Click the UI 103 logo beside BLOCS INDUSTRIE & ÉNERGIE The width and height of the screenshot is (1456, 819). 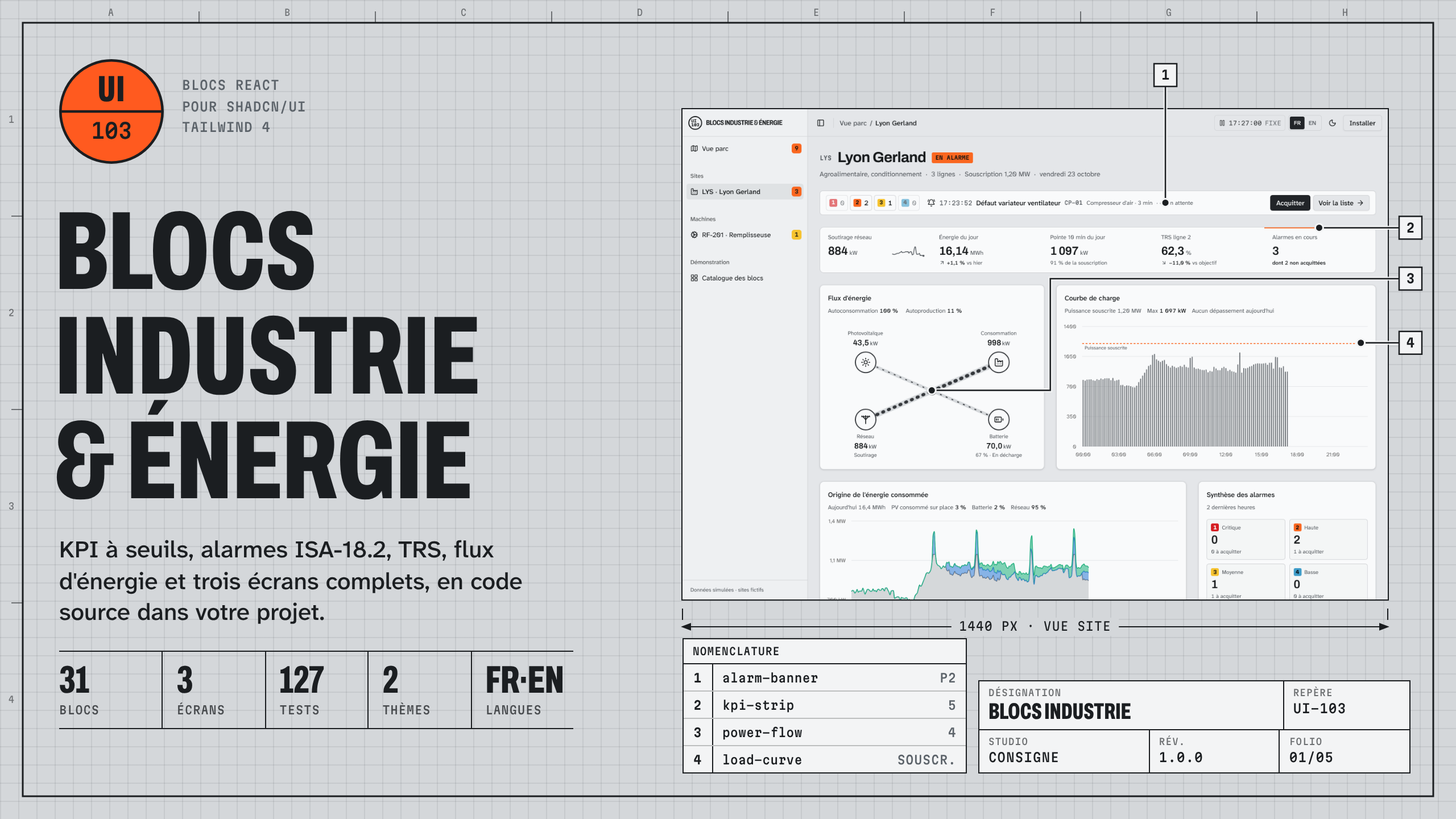(695, 123)
